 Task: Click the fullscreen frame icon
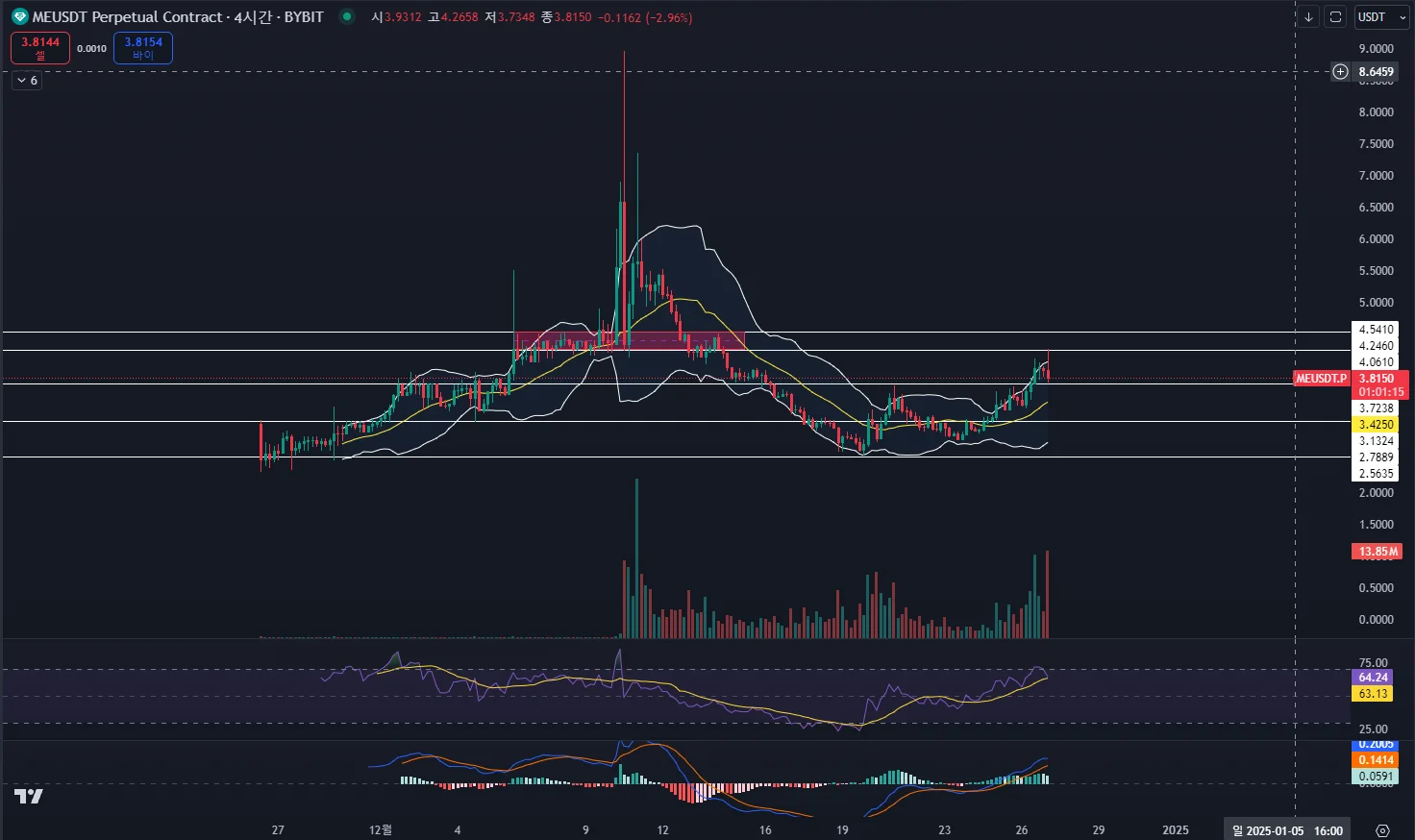coord(1335,16)
